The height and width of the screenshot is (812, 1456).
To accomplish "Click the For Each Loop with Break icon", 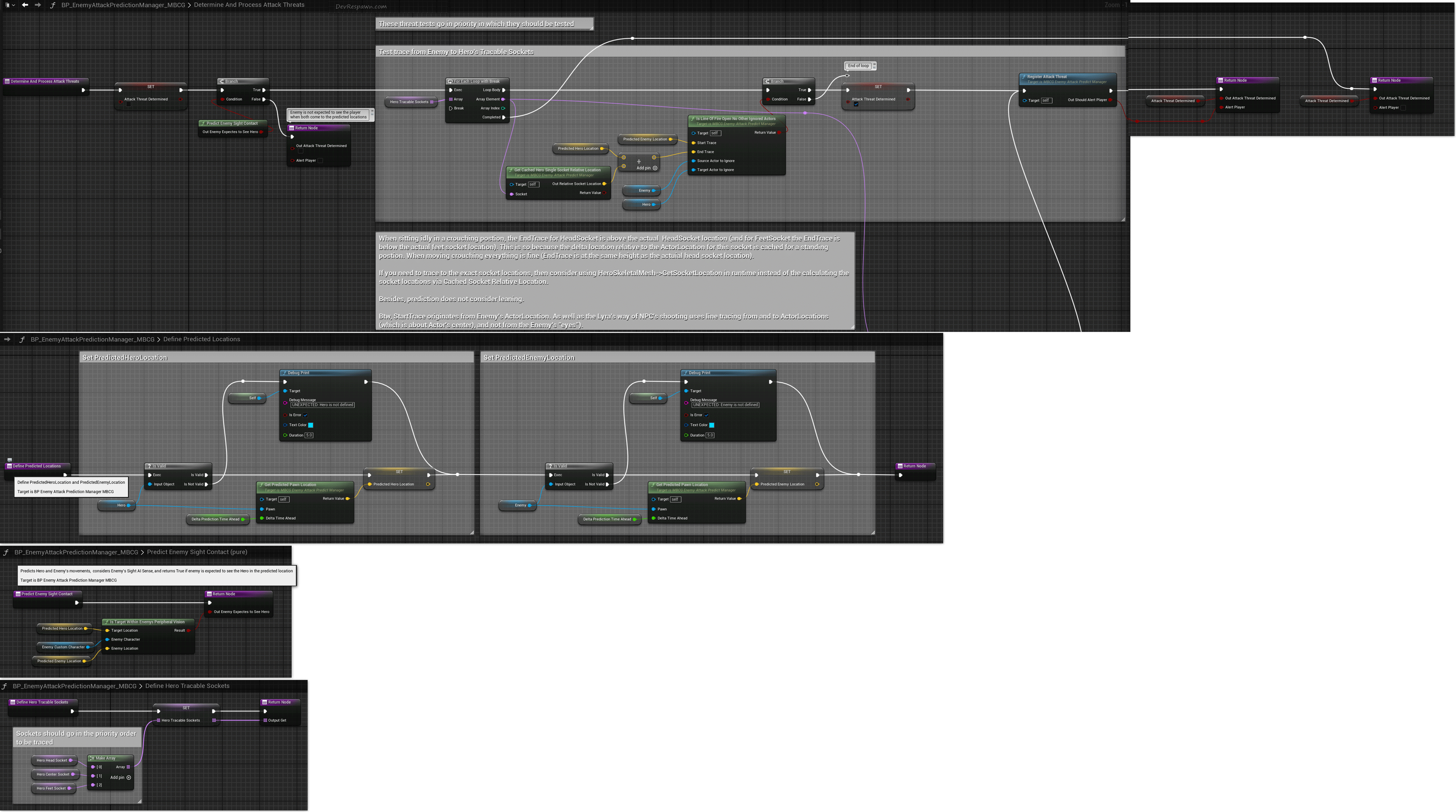I will 450,81.
